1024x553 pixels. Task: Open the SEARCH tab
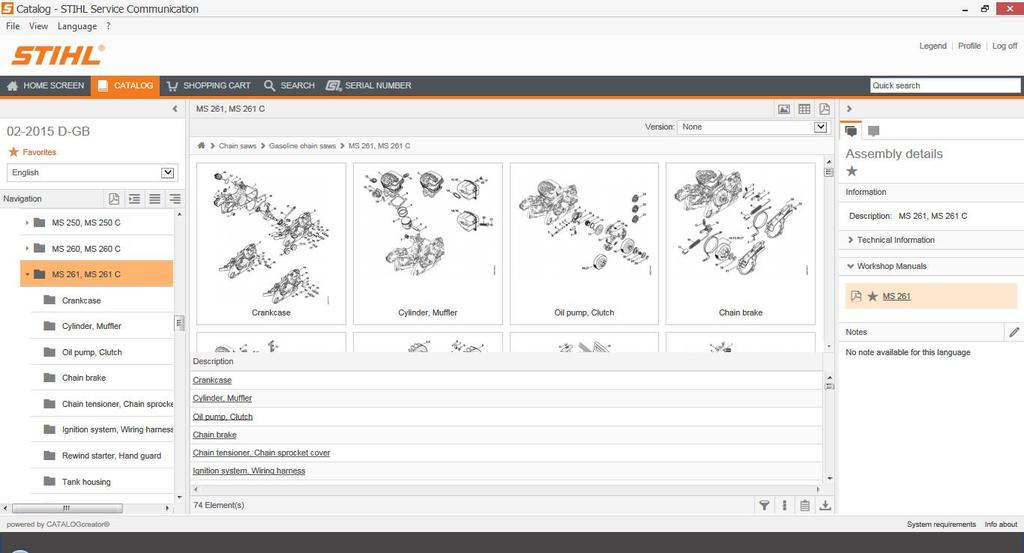pos(289,86)
